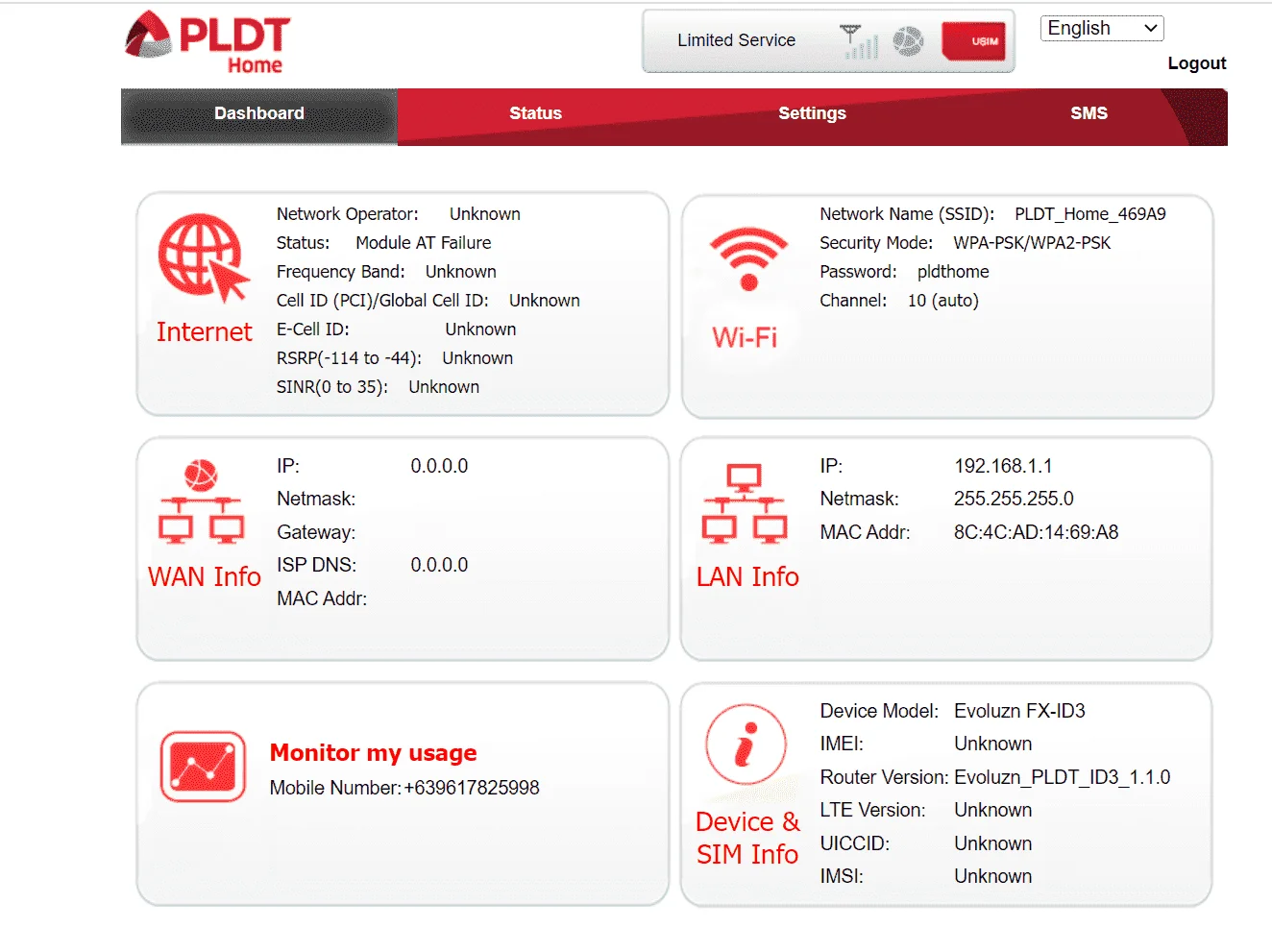1272x952 pixels.
Task: Click the RSRP(-114 to -44) label
Action: coord(349,358)
